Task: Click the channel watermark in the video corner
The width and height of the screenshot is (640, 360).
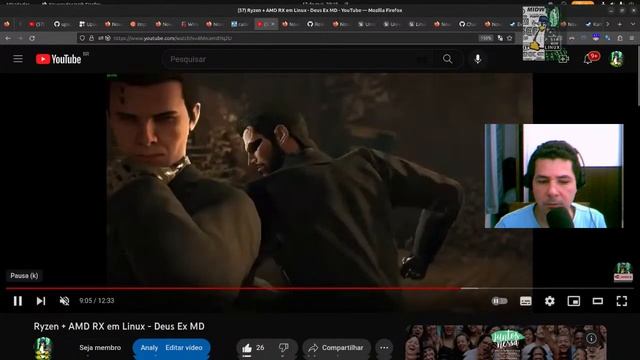Action: tap(623, 272)
